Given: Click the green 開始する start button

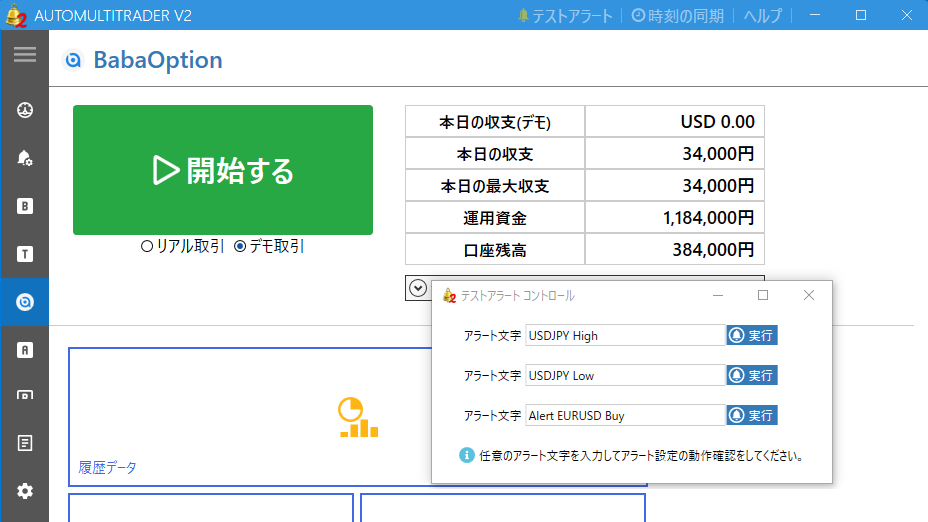Looking at the screenshot, I should [x=223, y=170].
